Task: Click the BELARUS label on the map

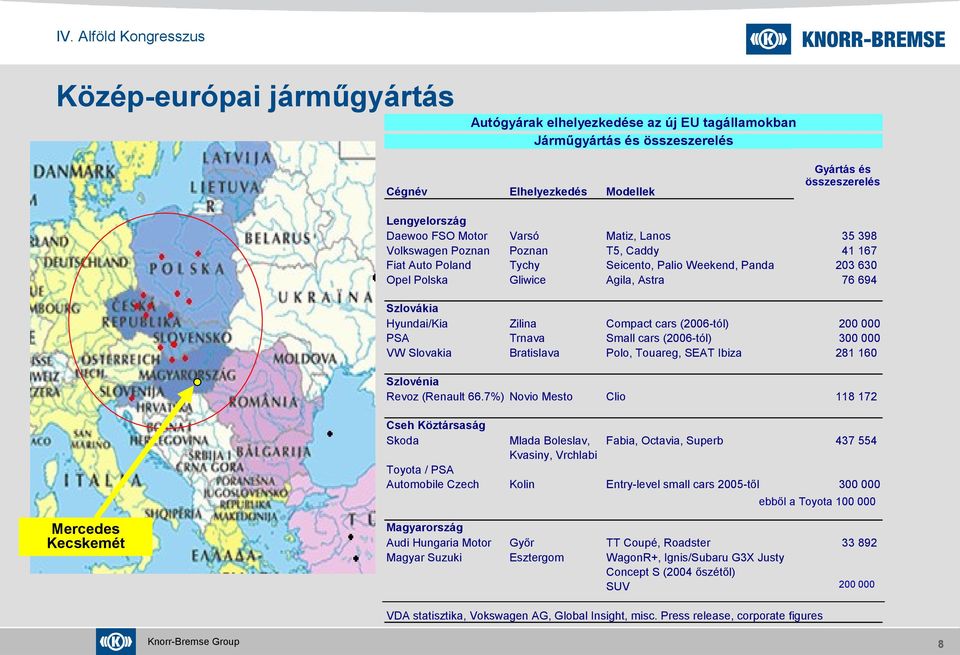Action: pyautogui.click(x=278, y=238)
